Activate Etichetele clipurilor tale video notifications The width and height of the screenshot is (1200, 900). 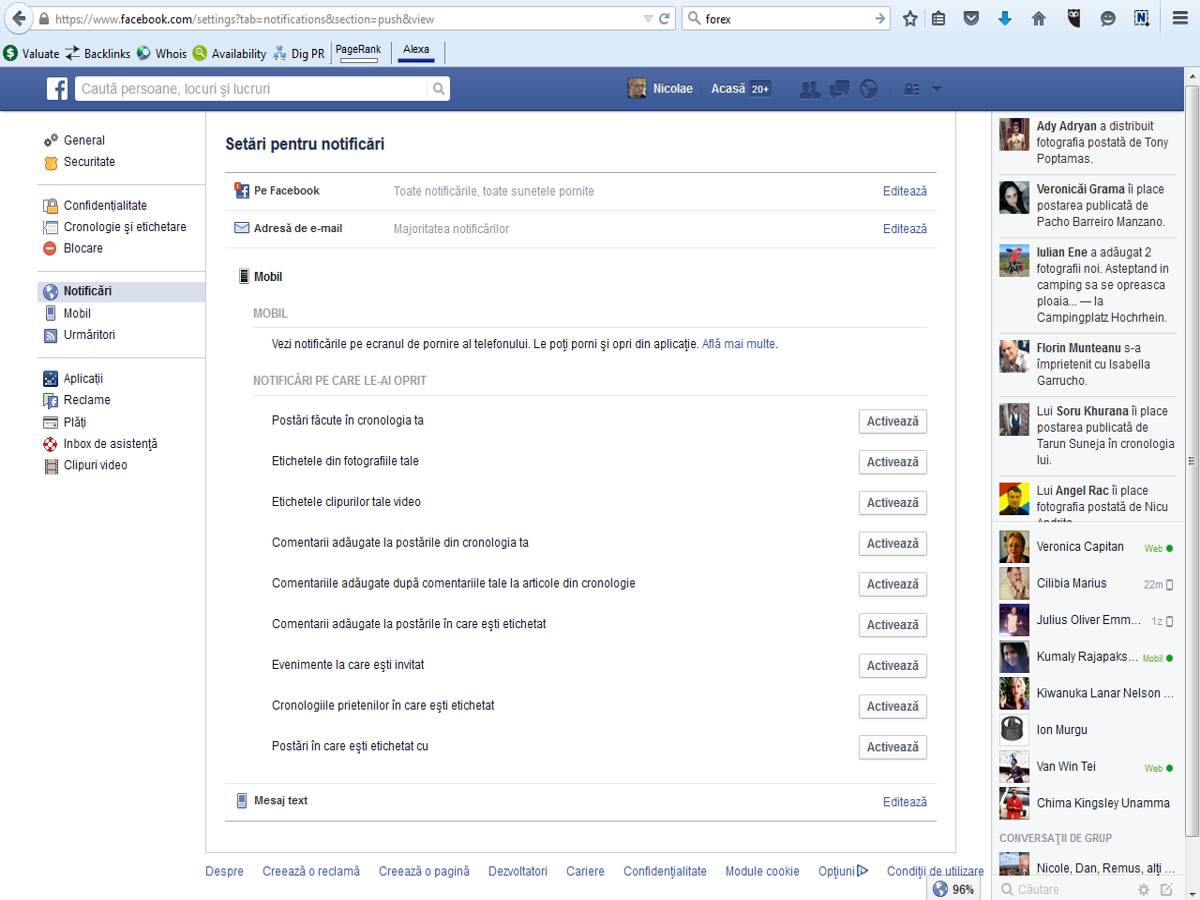(x=893, y=503)
